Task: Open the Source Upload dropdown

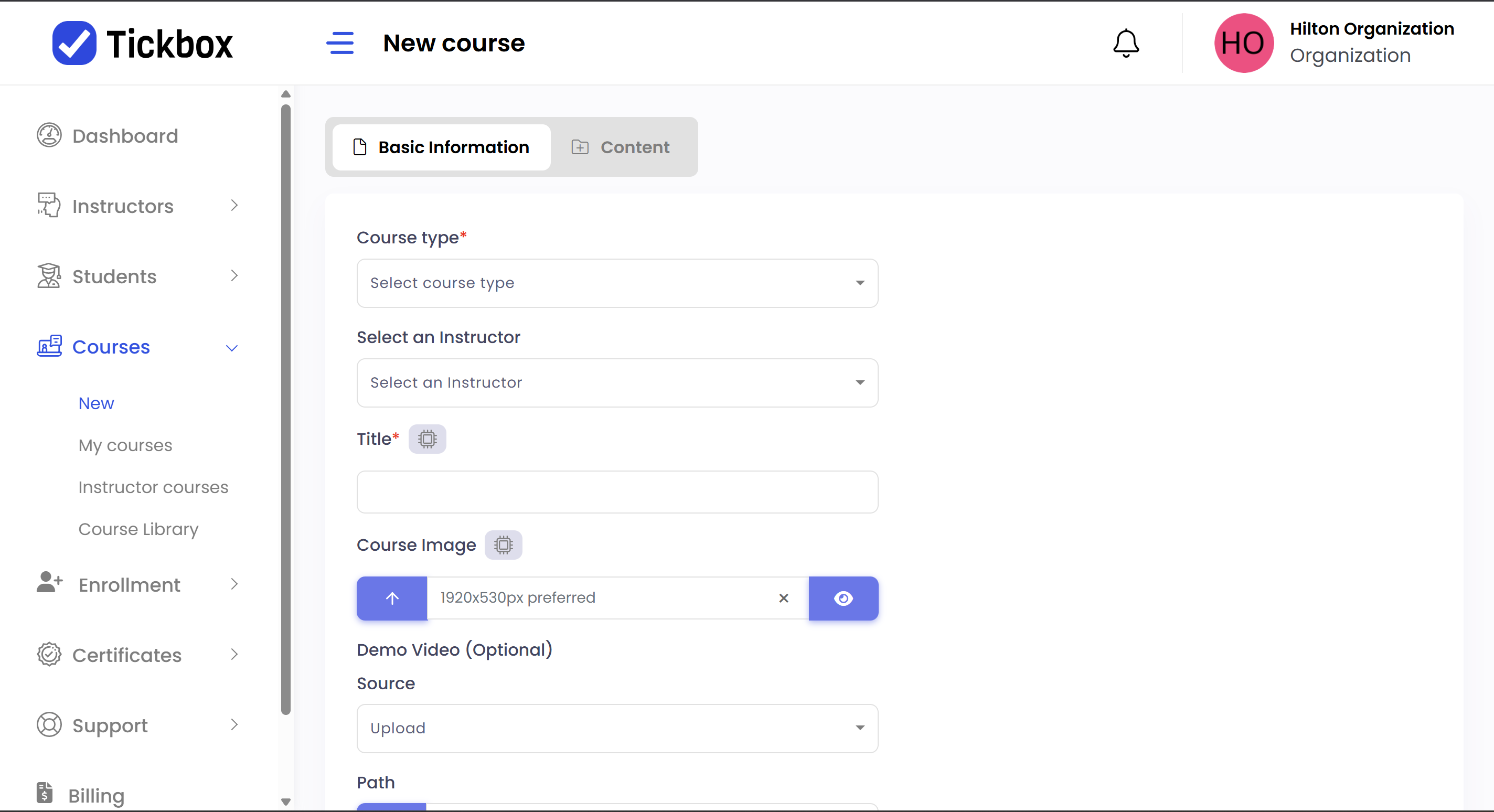Action: [616, 728]
